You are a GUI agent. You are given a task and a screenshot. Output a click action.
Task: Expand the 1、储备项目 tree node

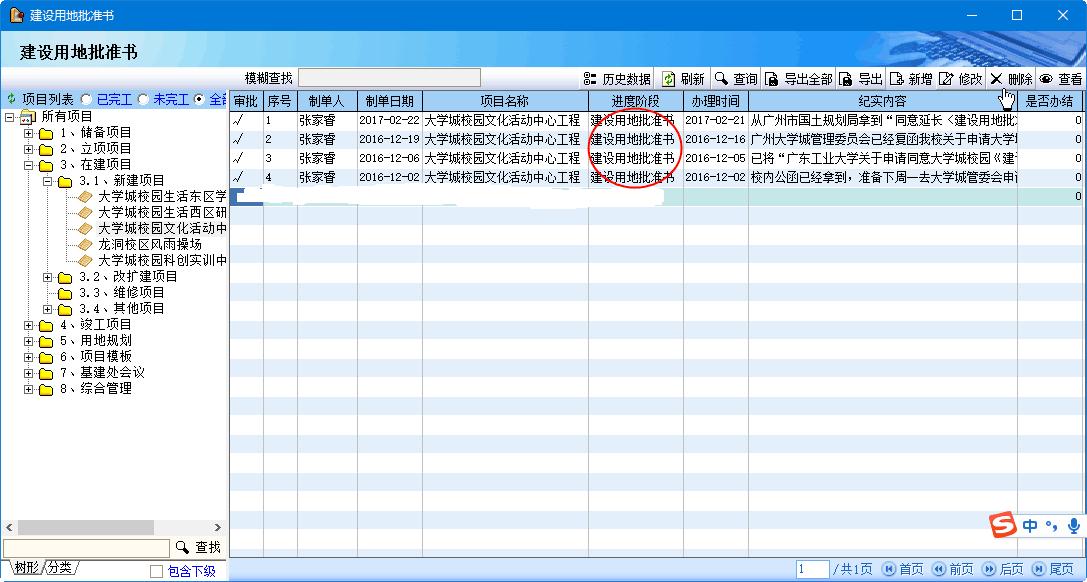tap(29, 133)
